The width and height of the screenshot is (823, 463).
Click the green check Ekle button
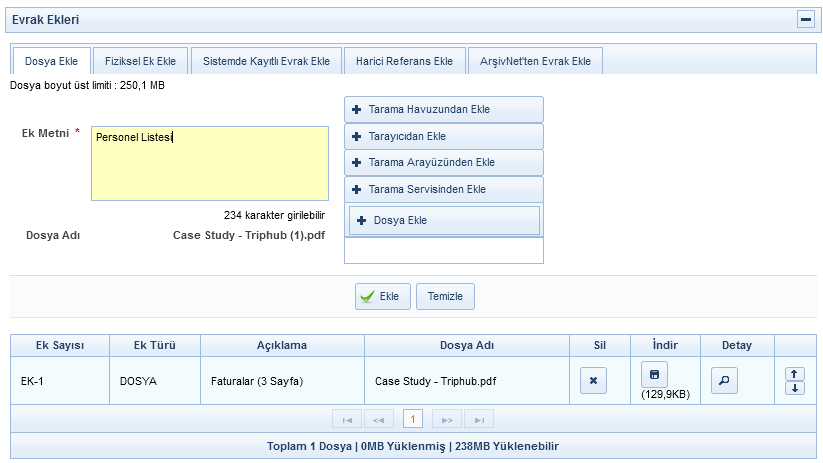pos(382,297)
